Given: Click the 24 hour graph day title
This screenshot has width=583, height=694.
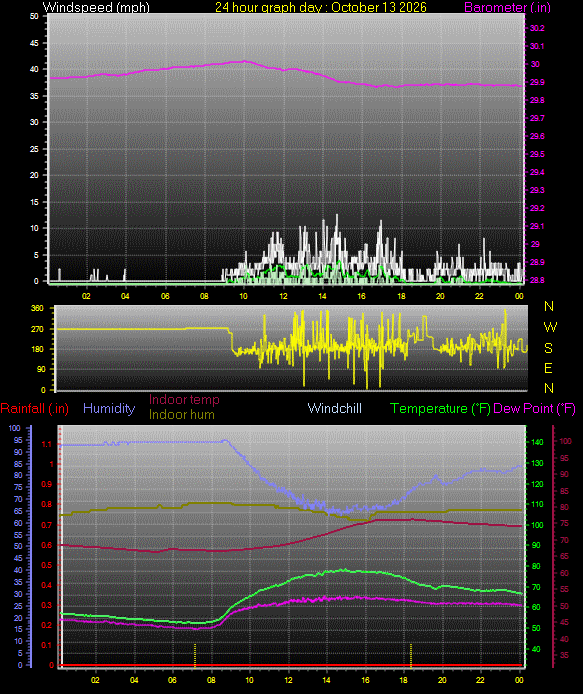Looking at the screenshot, I should (320, 8).
